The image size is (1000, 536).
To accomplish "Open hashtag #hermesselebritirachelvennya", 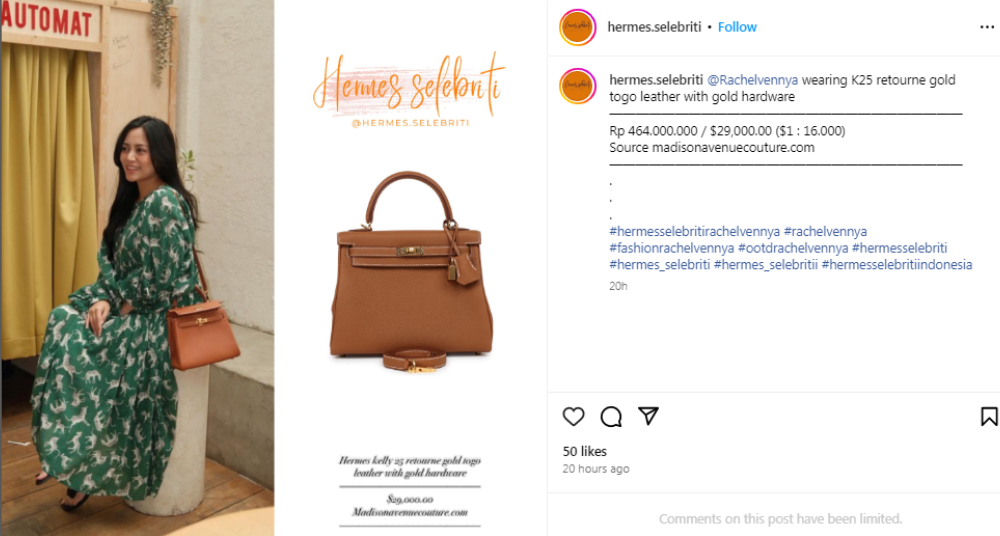I will pyautogui.click(x=695, y=231).
